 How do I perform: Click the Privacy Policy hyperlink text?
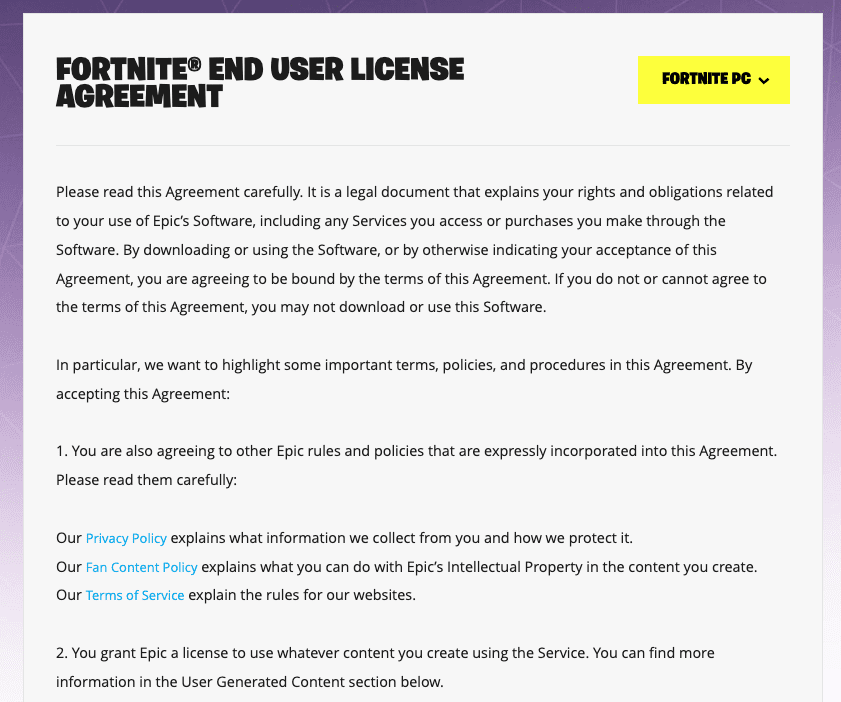point(126,538)
